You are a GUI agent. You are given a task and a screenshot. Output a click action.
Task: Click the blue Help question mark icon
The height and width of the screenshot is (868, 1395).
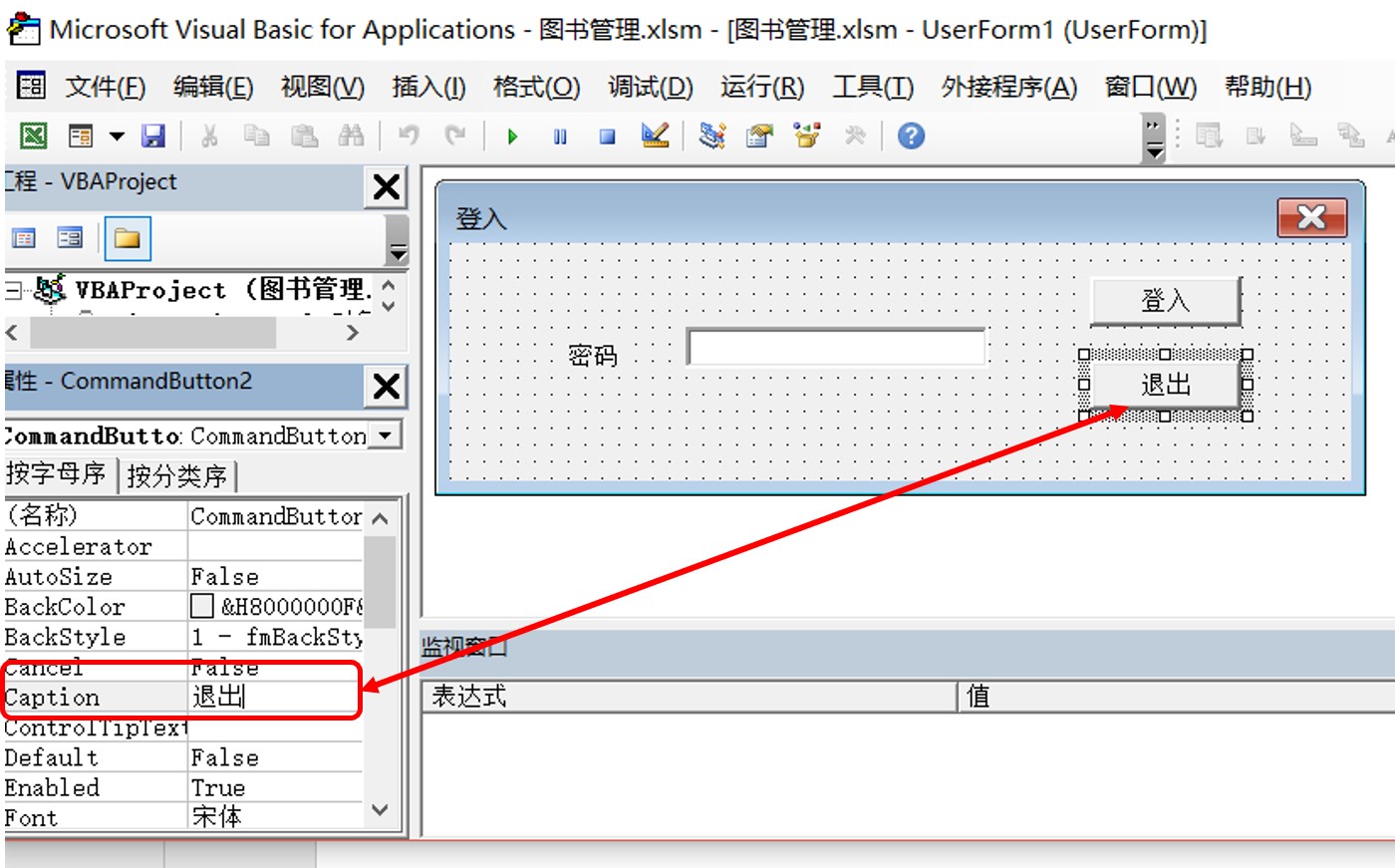click(911, 136)
